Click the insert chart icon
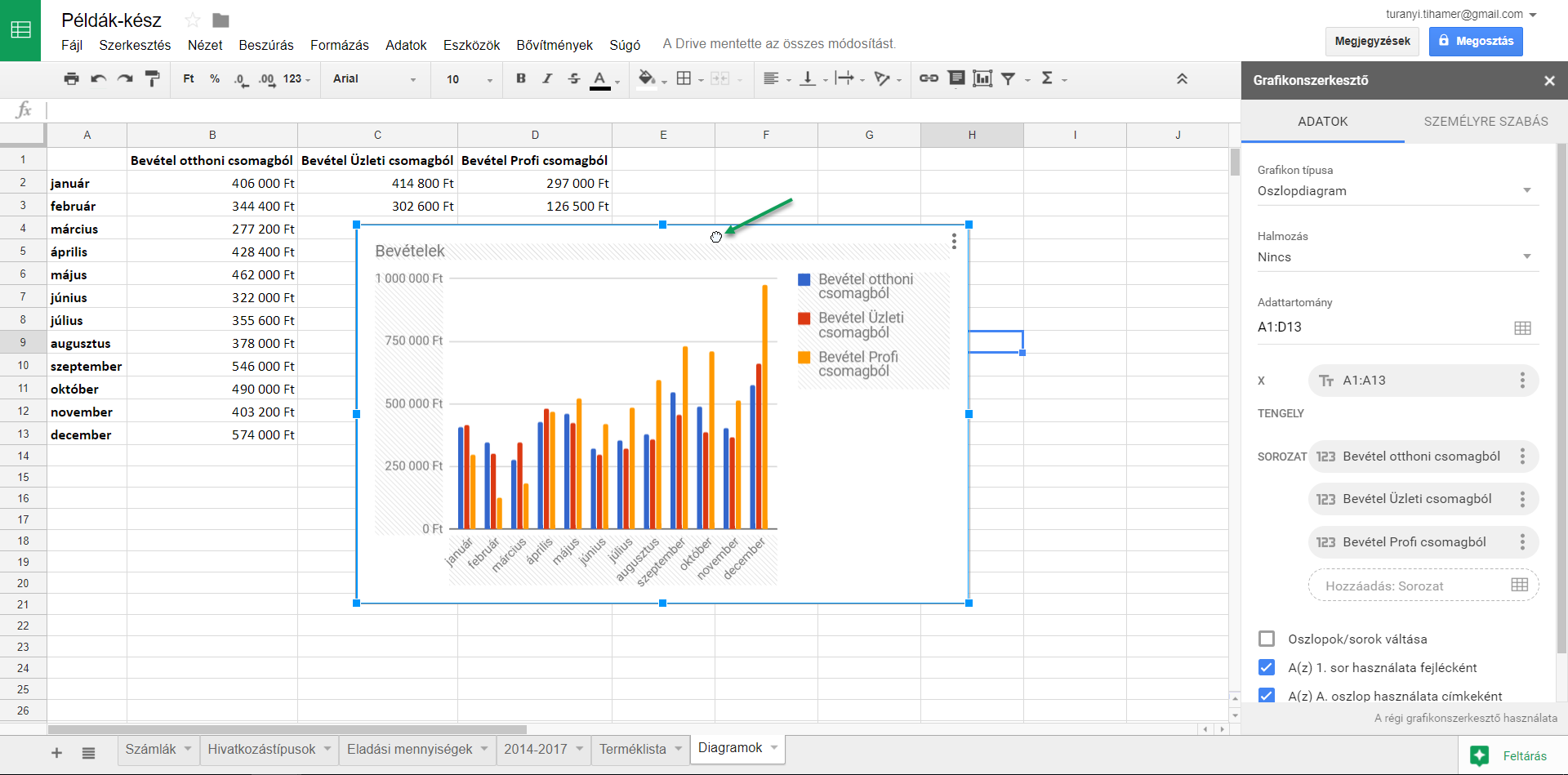The width and height of the screenshot is (1568, 775). point(982,79)
